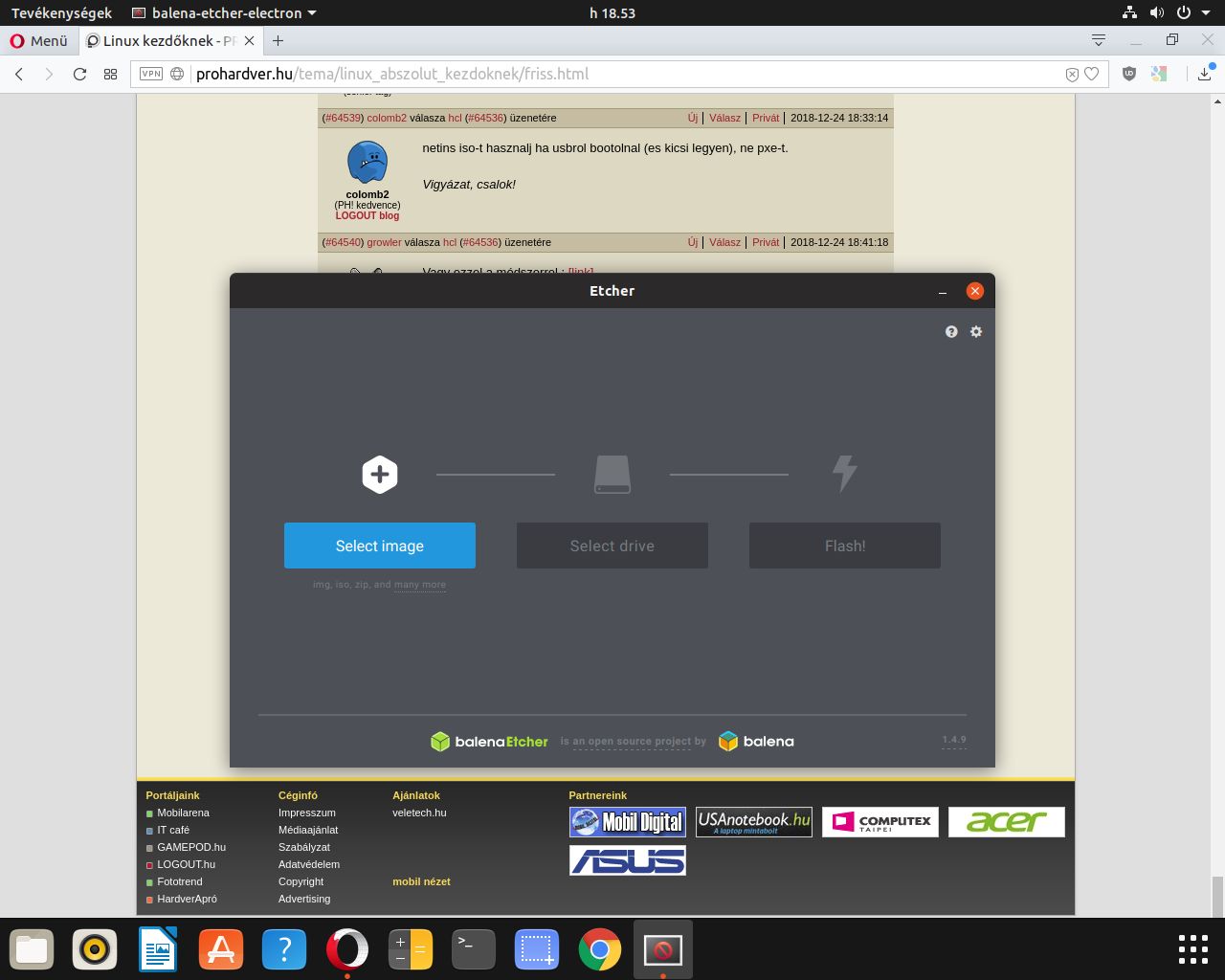Open HardverApró footer link

pos(187,899)
